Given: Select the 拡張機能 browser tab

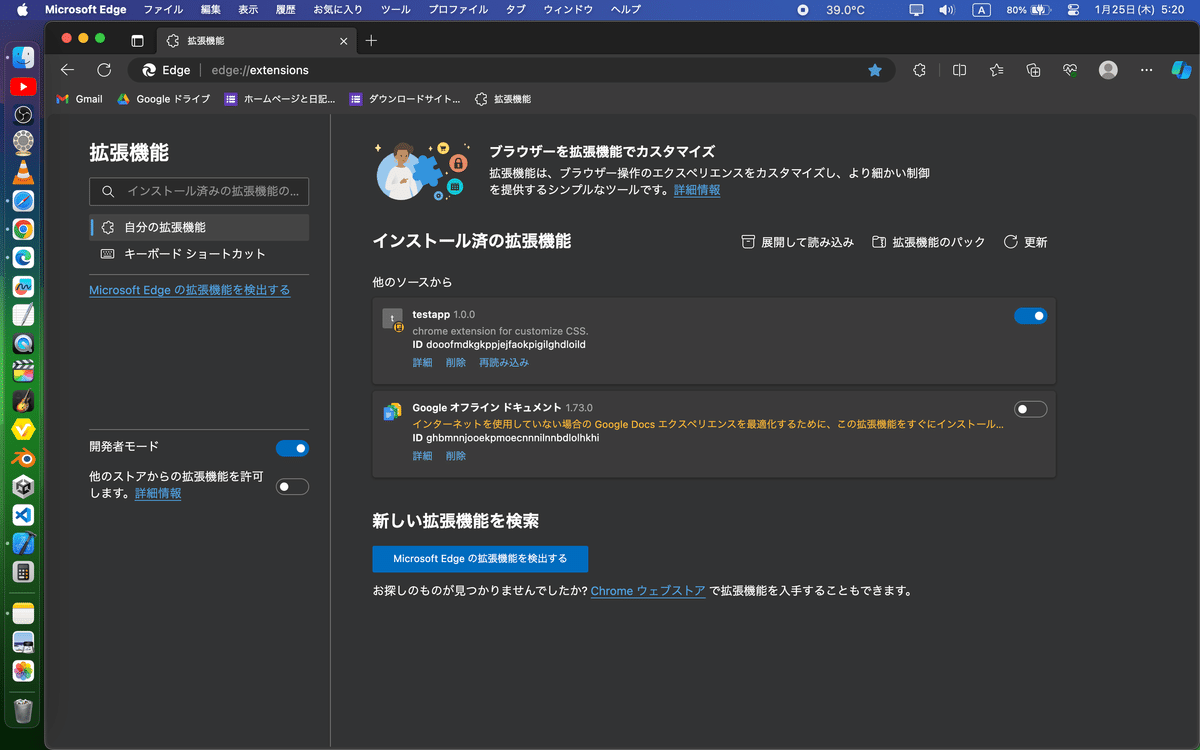Looking at the screenshot, I should [x=256, y=41].
